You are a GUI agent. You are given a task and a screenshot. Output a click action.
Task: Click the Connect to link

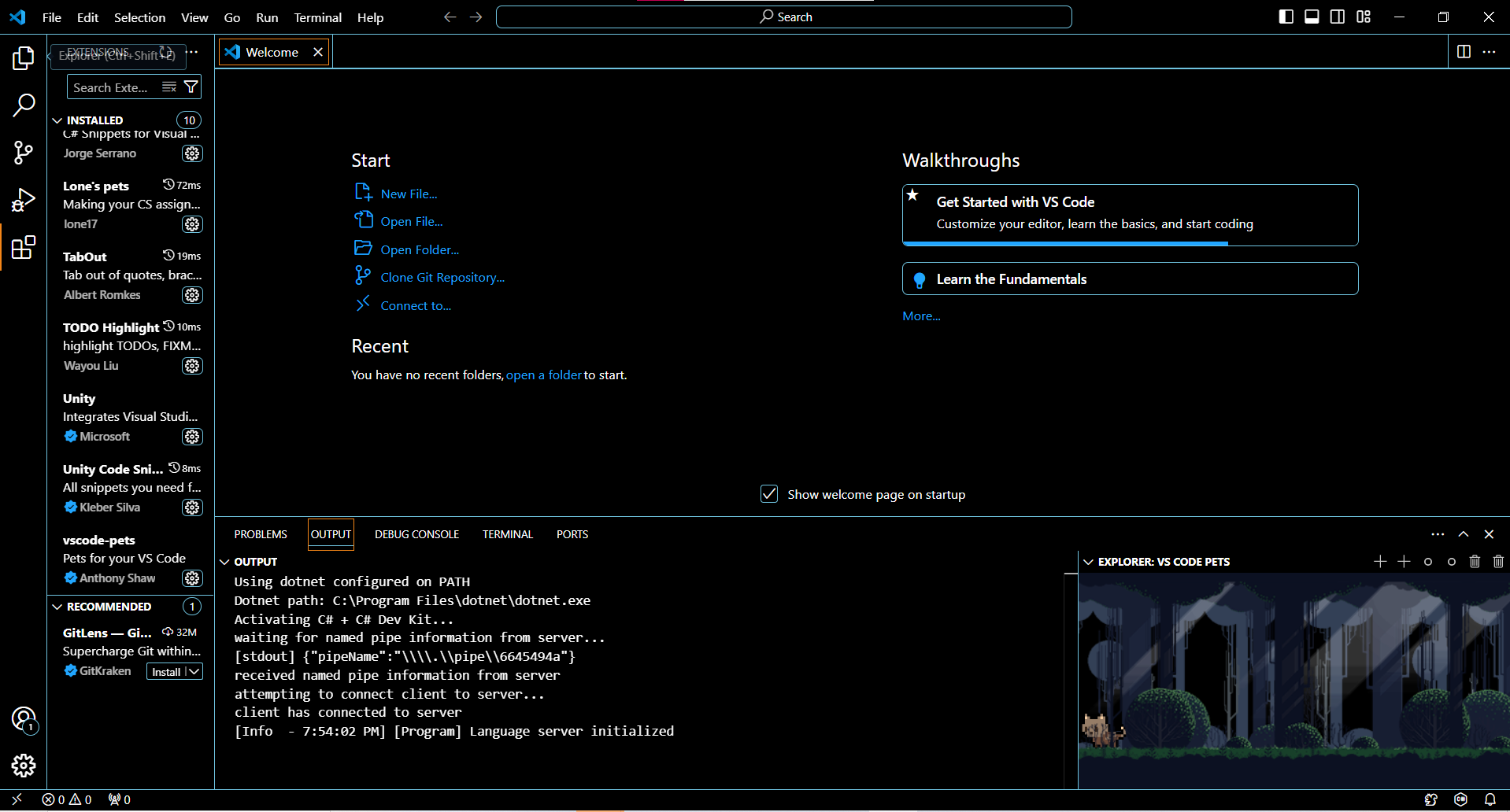click(416, 305)
